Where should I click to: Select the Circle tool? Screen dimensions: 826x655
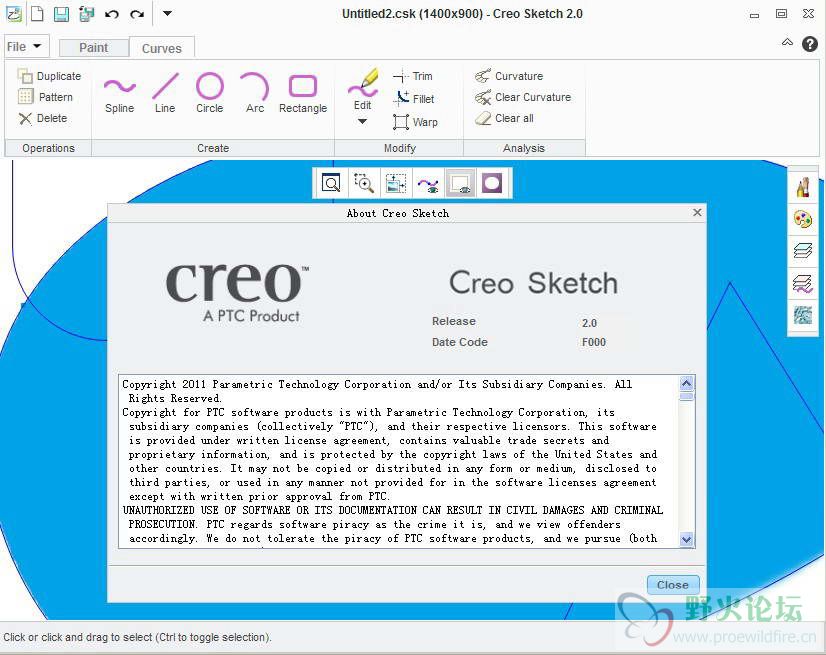coord(210,93)
